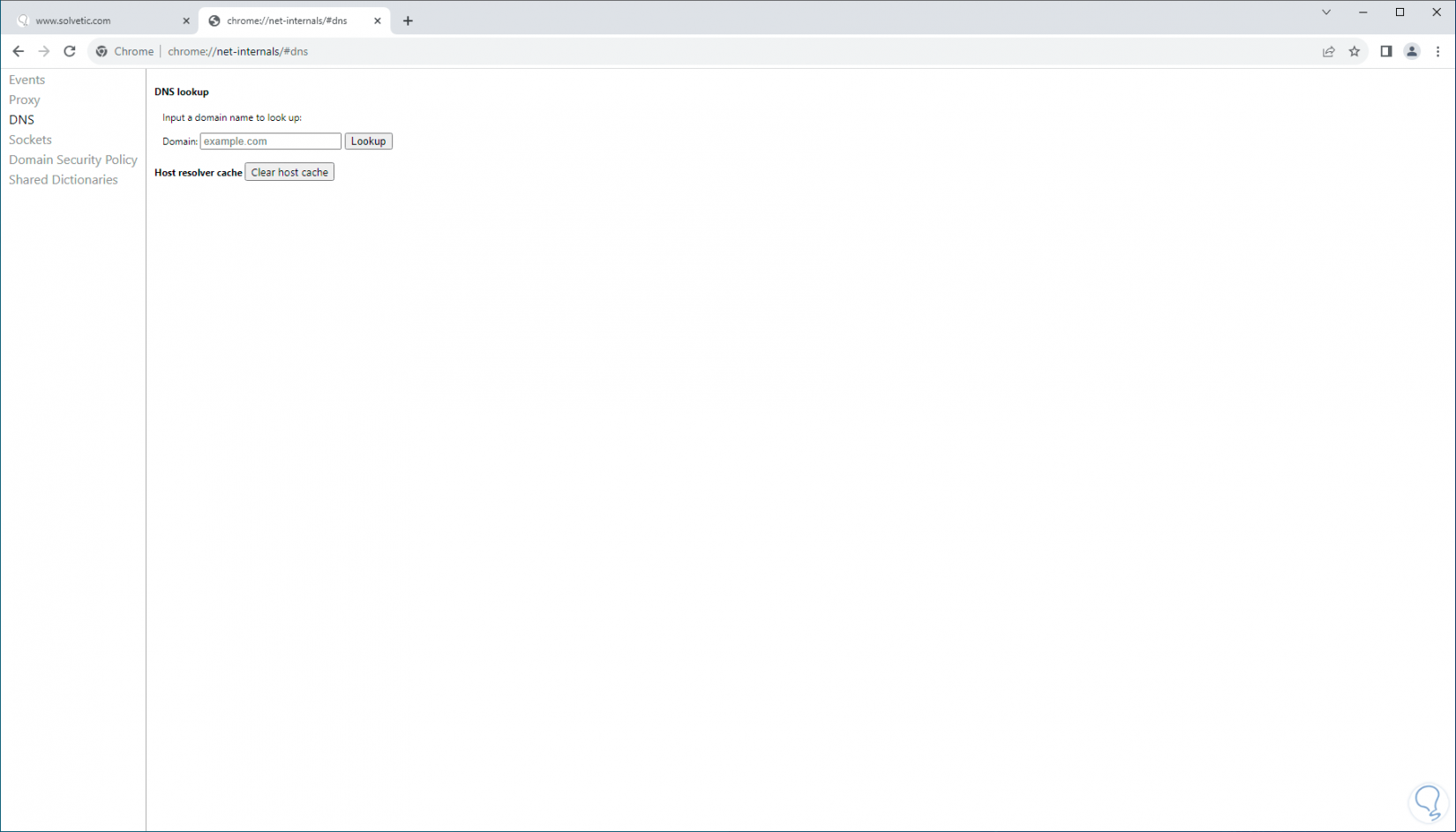The image size is (1456, 832).
Task: Switch to the www.solvetic.com tab
Action: [x=104, y=20]
